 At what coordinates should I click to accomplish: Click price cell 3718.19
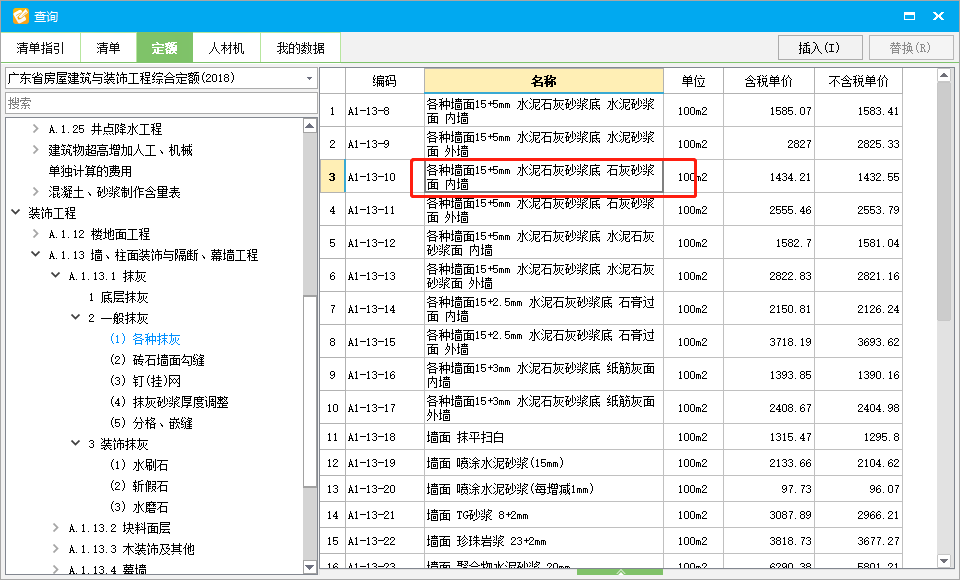click(x=769, y=342)
